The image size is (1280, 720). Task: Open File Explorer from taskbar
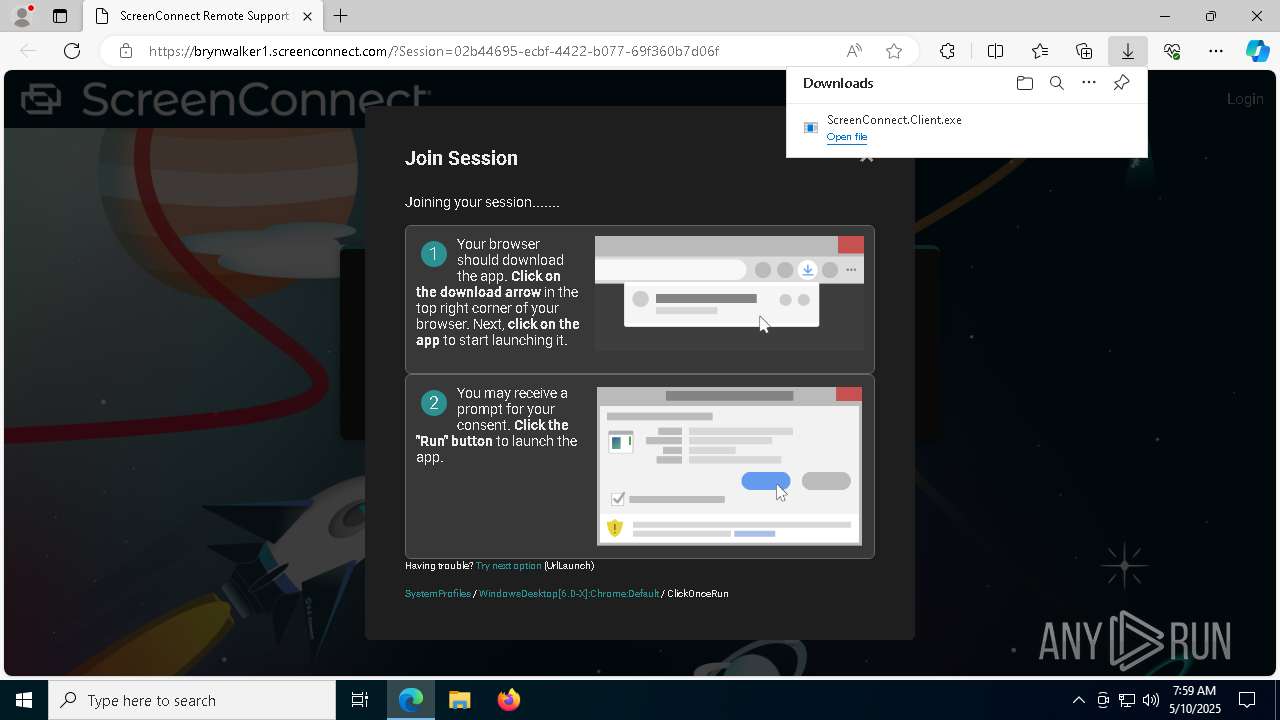460,700
